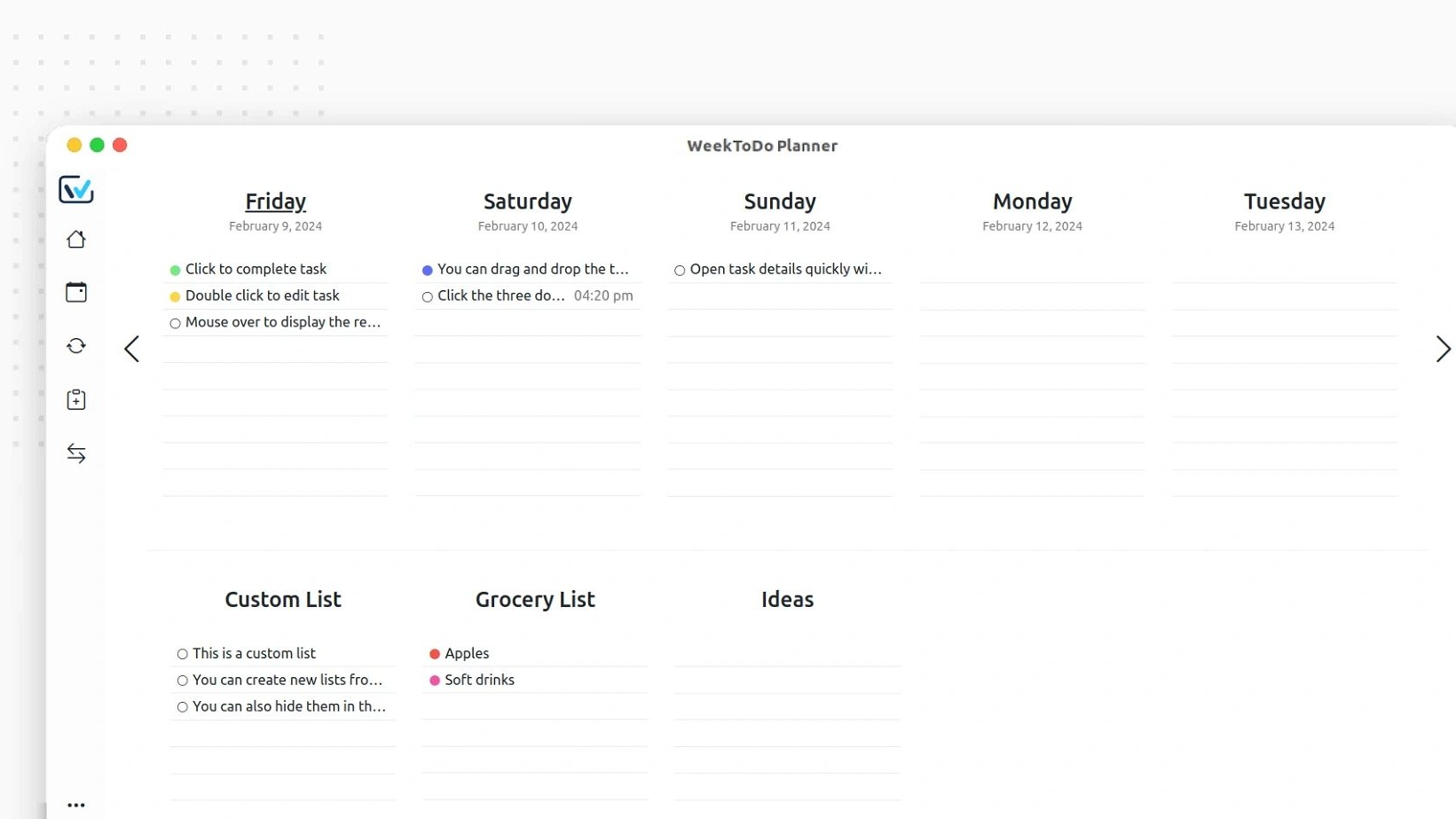Open 'Double click to edit task' item
Screen dimensions: 1456x819
coord(262,295)
